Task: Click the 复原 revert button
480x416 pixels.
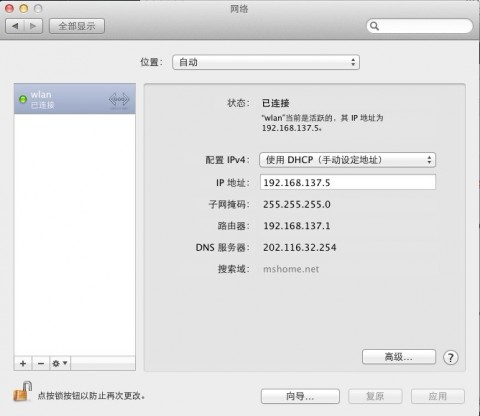Action: tap(375, 396)
